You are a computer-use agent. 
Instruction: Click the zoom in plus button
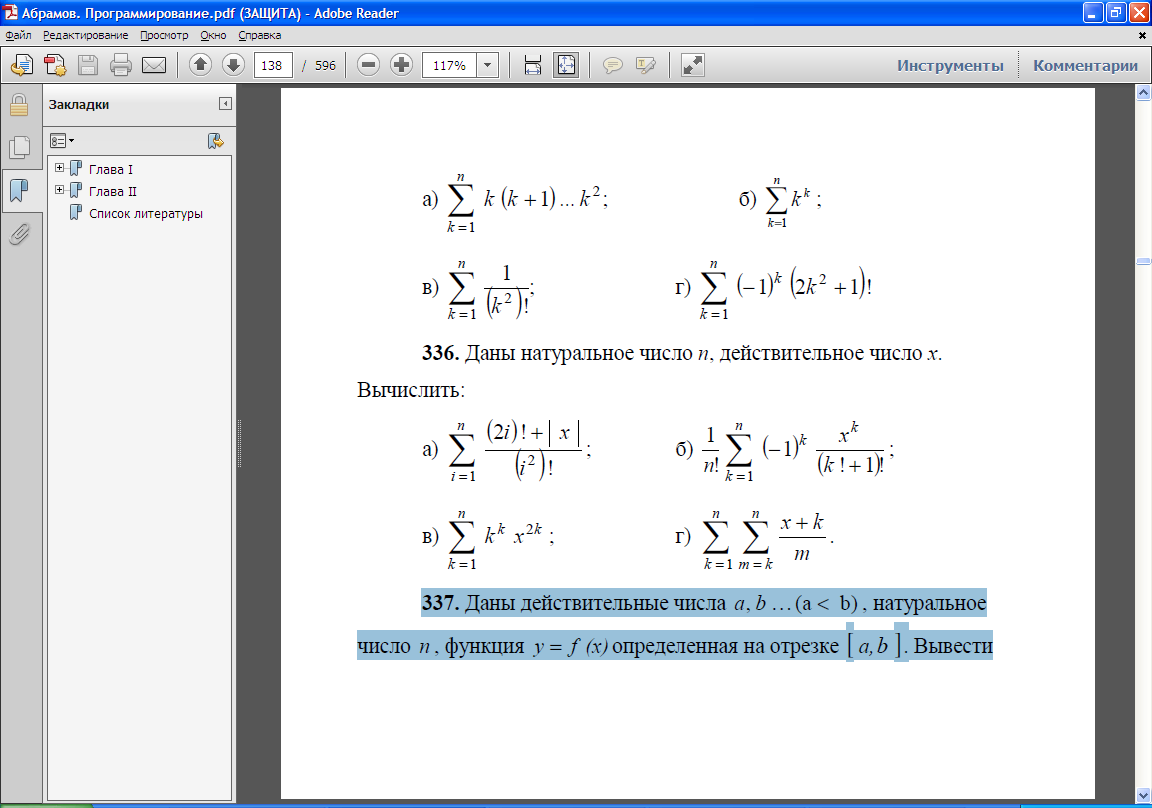[x=401, y=65]
